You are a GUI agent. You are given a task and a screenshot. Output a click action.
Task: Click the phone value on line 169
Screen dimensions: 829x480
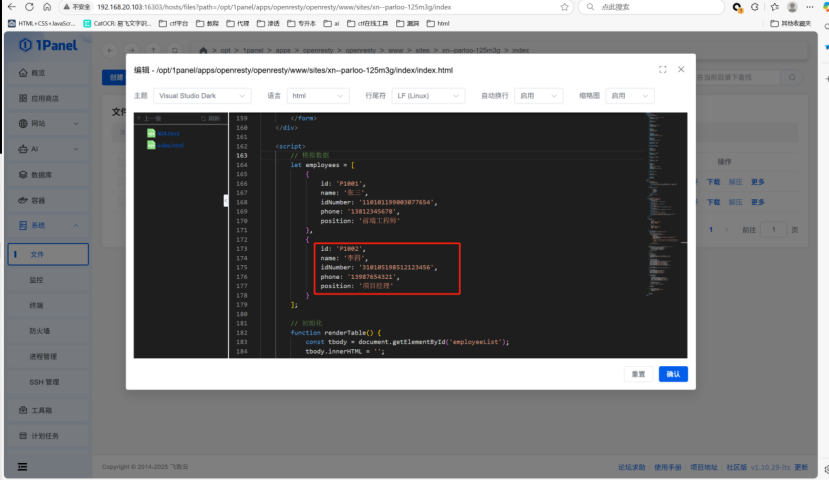click(372, 211)
